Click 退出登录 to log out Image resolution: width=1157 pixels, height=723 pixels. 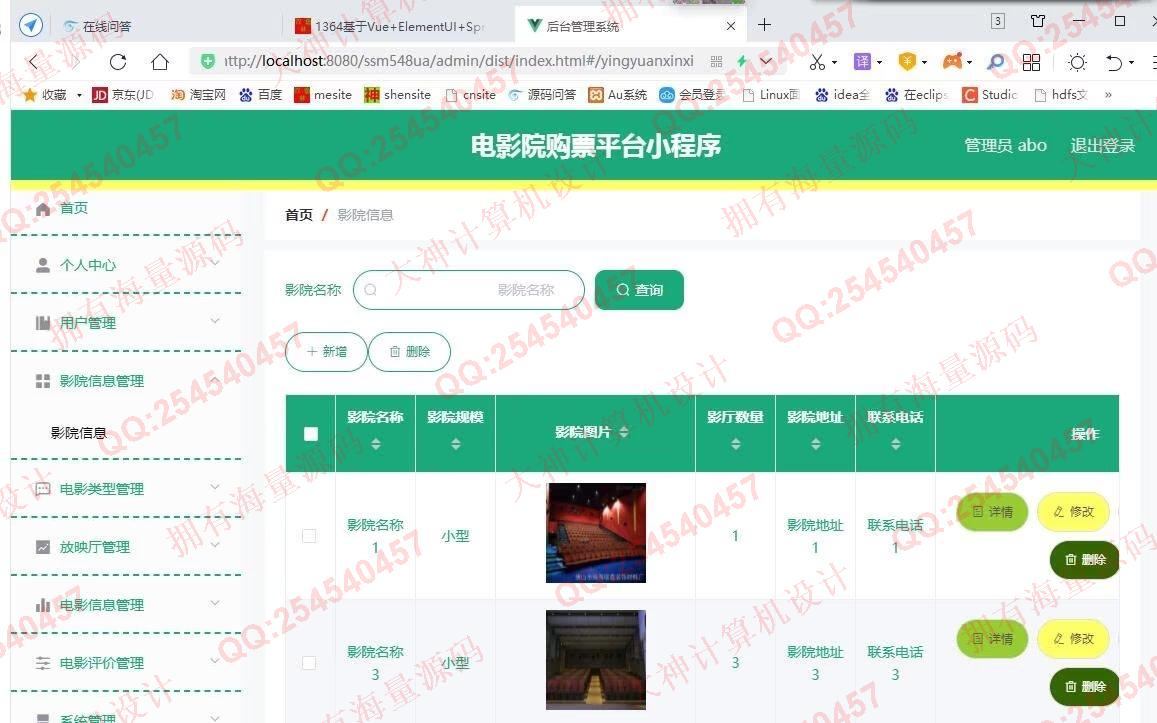(x=1102, y=145)
